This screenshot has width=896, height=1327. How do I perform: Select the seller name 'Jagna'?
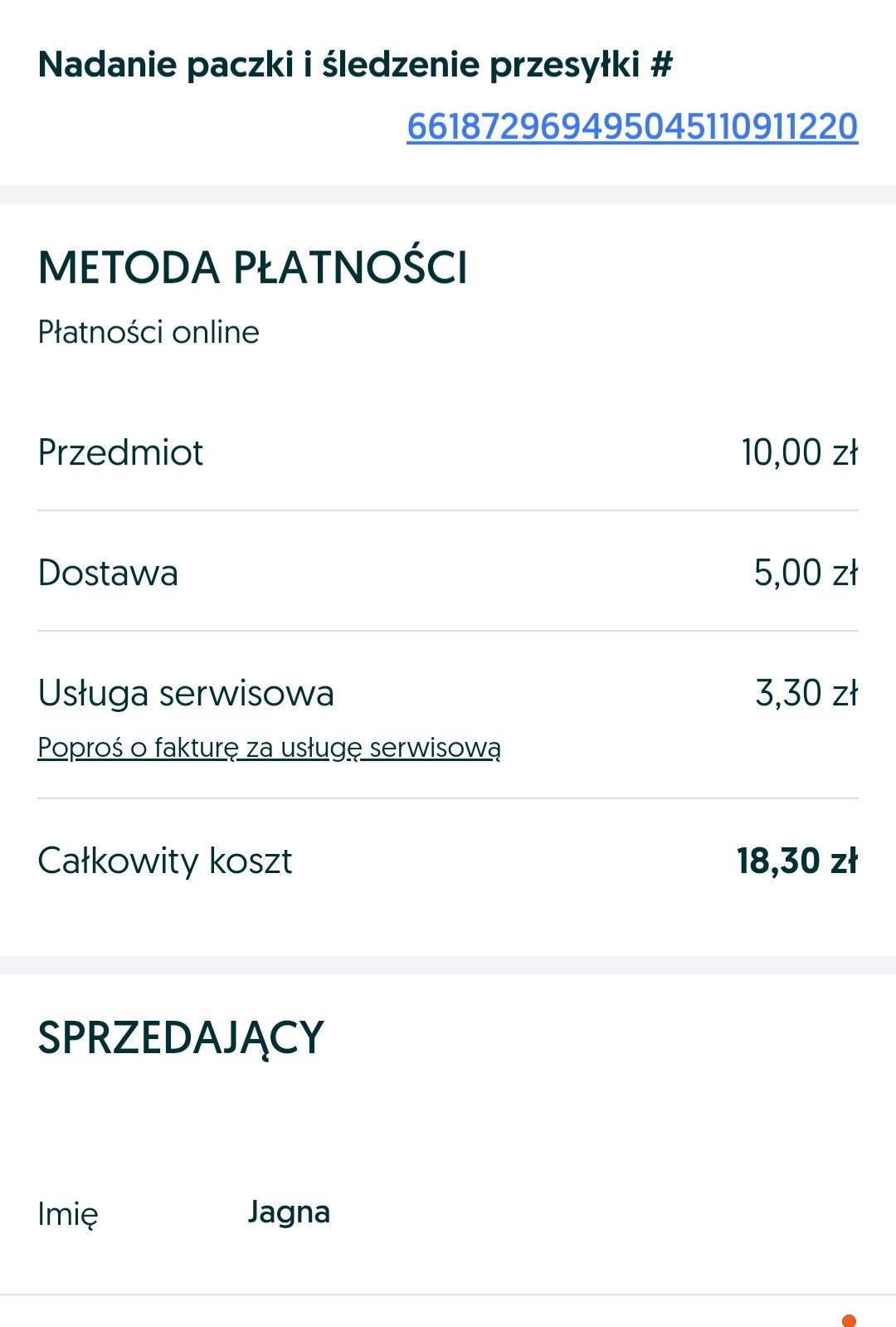click(x=289, y=1212)
